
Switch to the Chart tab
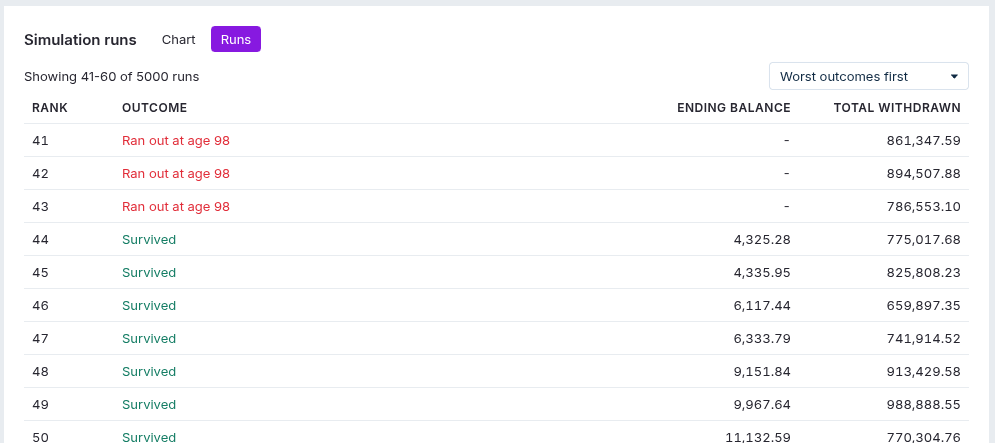click(x=178, y=39)
